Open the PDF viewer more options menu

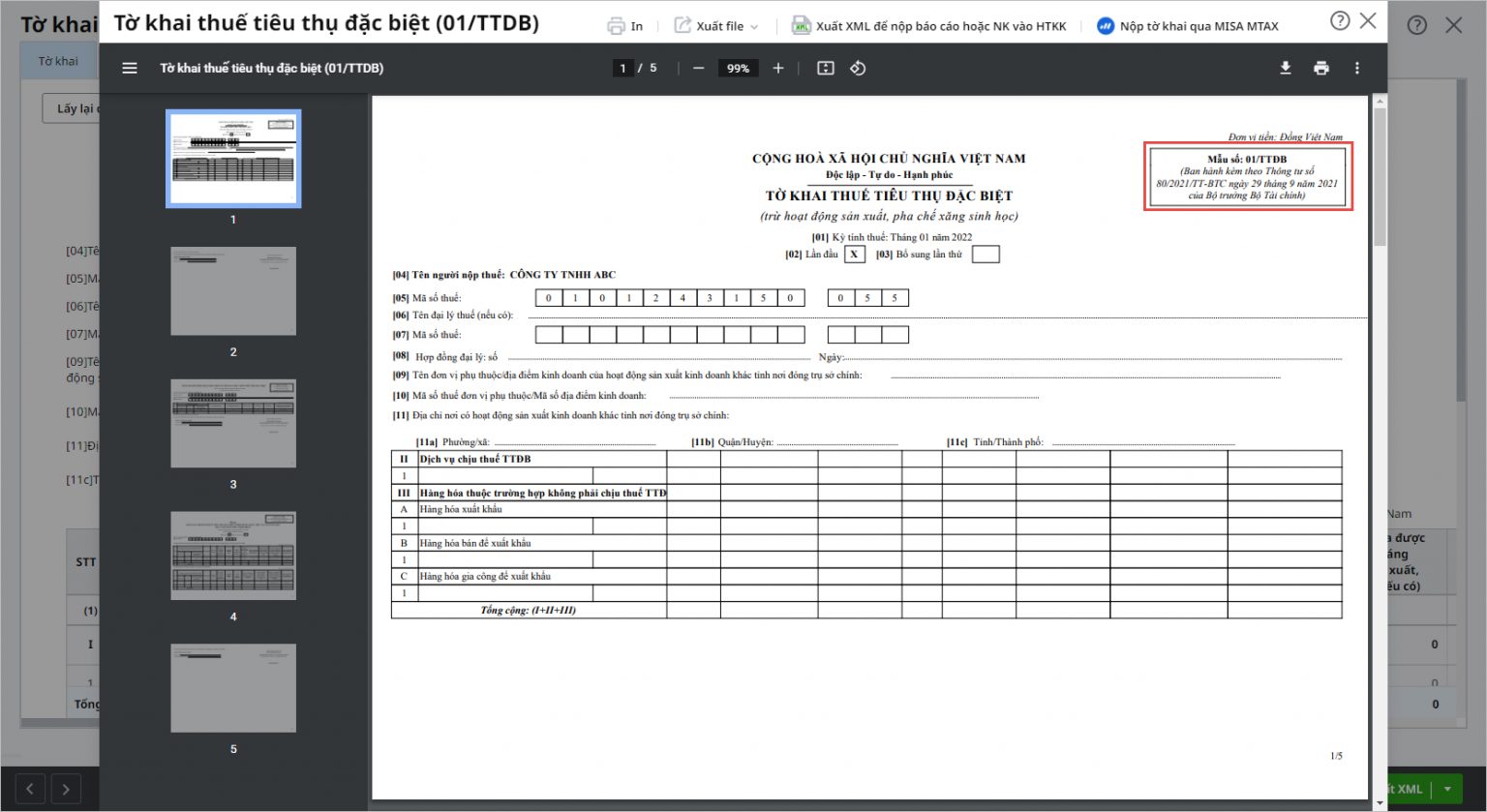[1356, 68]
